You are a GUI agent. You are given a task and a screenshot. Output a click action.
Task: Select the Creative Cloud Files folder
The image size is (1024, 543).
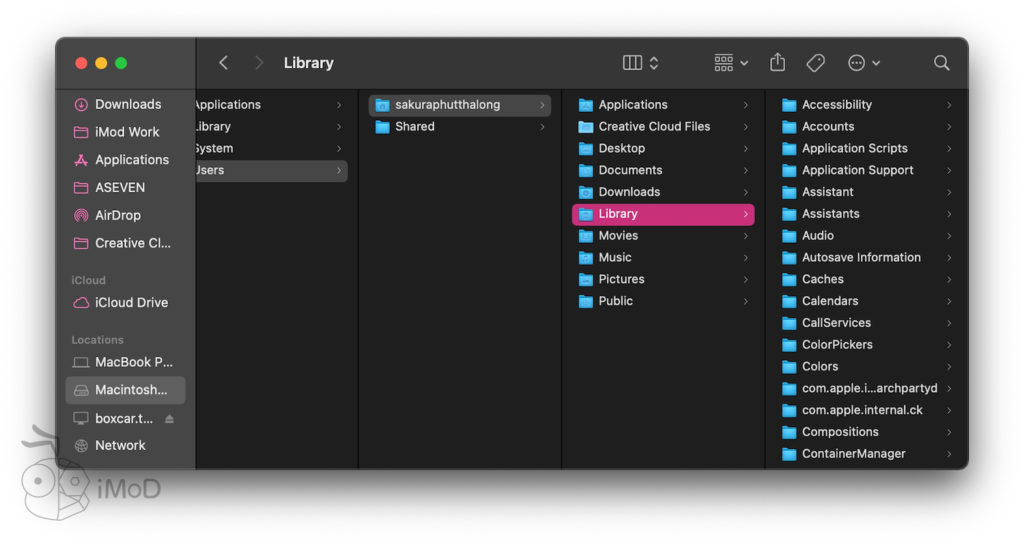[653, 126]
